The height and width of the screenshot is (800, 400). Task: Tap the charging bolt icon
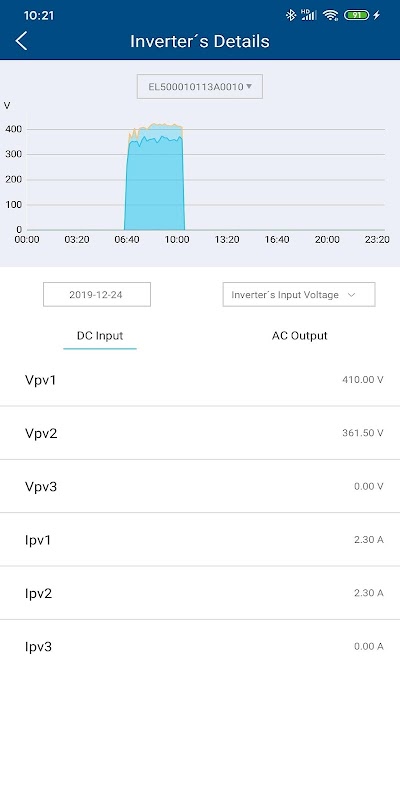point(377,15)
